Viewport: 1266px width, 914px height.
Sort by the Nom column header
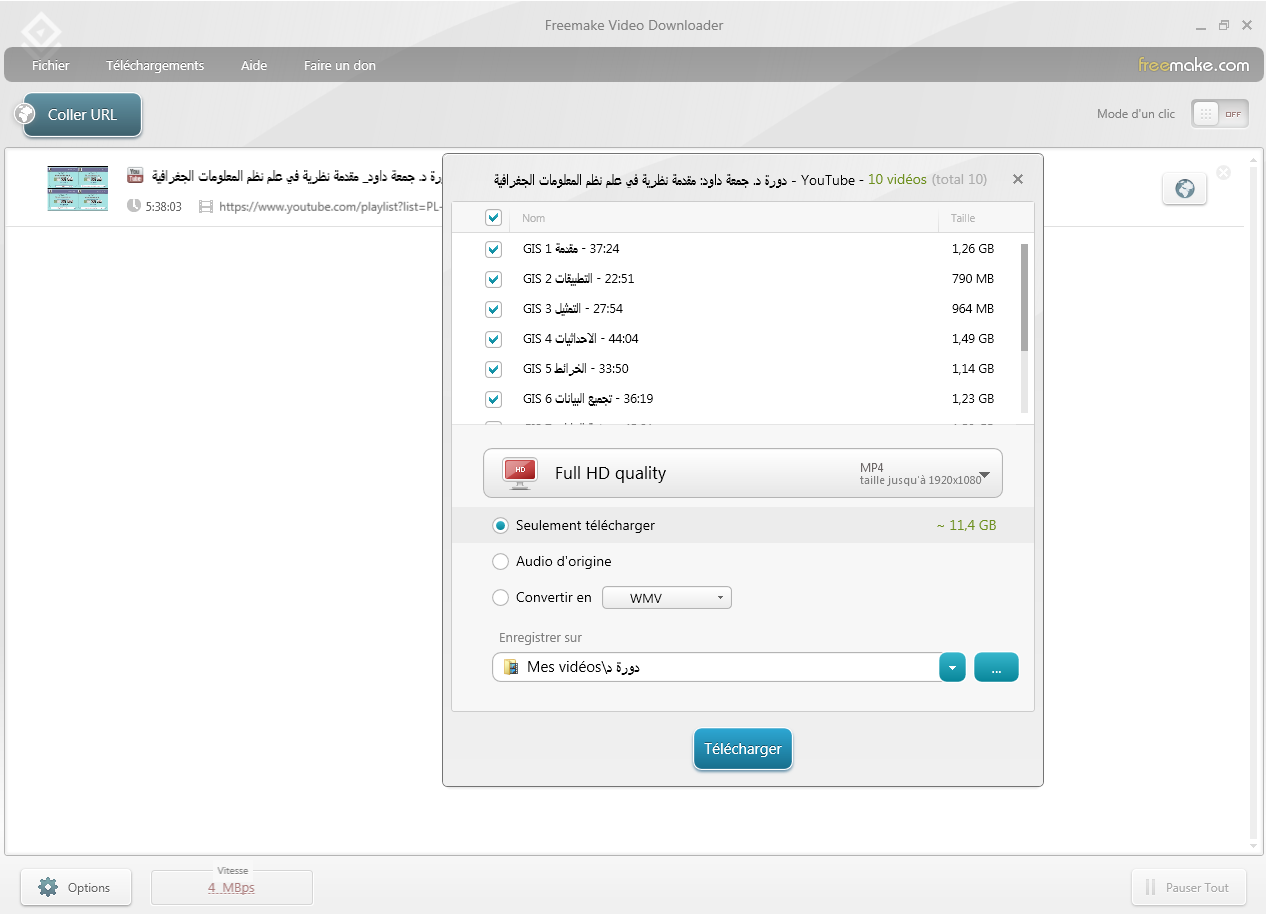(534, 218)
